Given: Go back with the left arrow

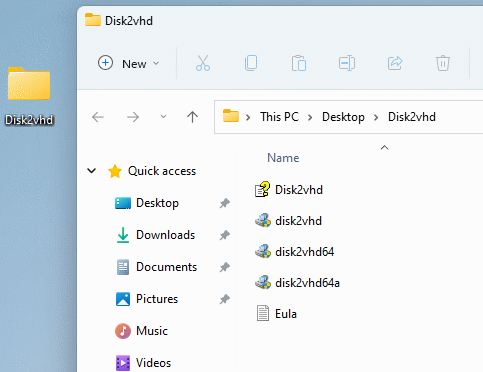Looking at the screenshot, I should pos(98,117).
